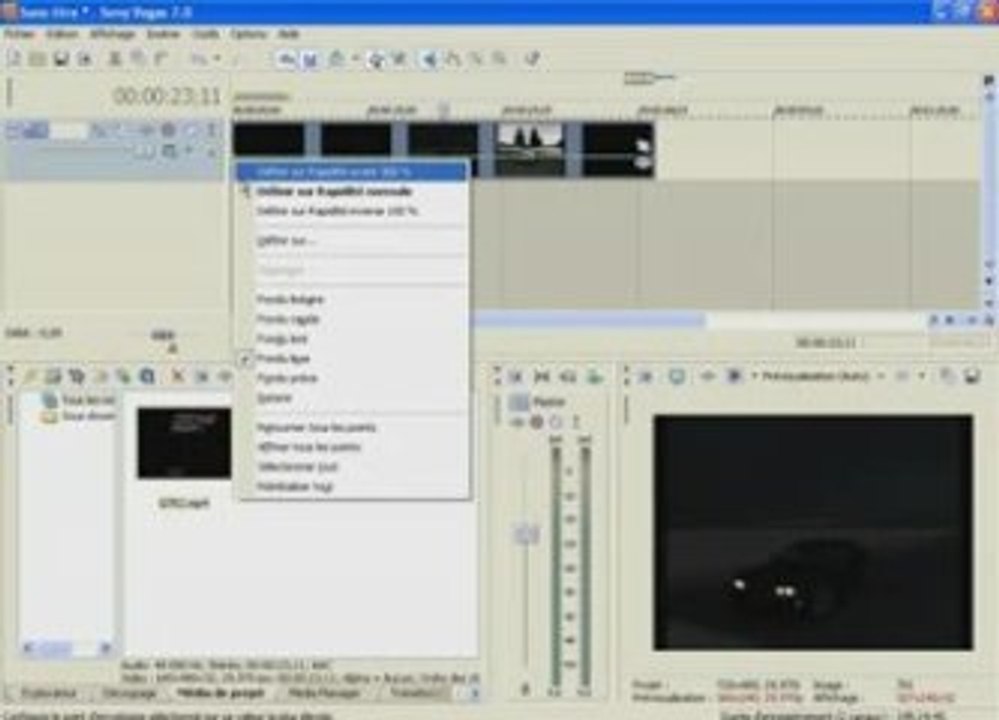The height and width of the screenshot is (720, 999).
Task: Toggle automatic crossfades in toolbar
Action: 310,59
